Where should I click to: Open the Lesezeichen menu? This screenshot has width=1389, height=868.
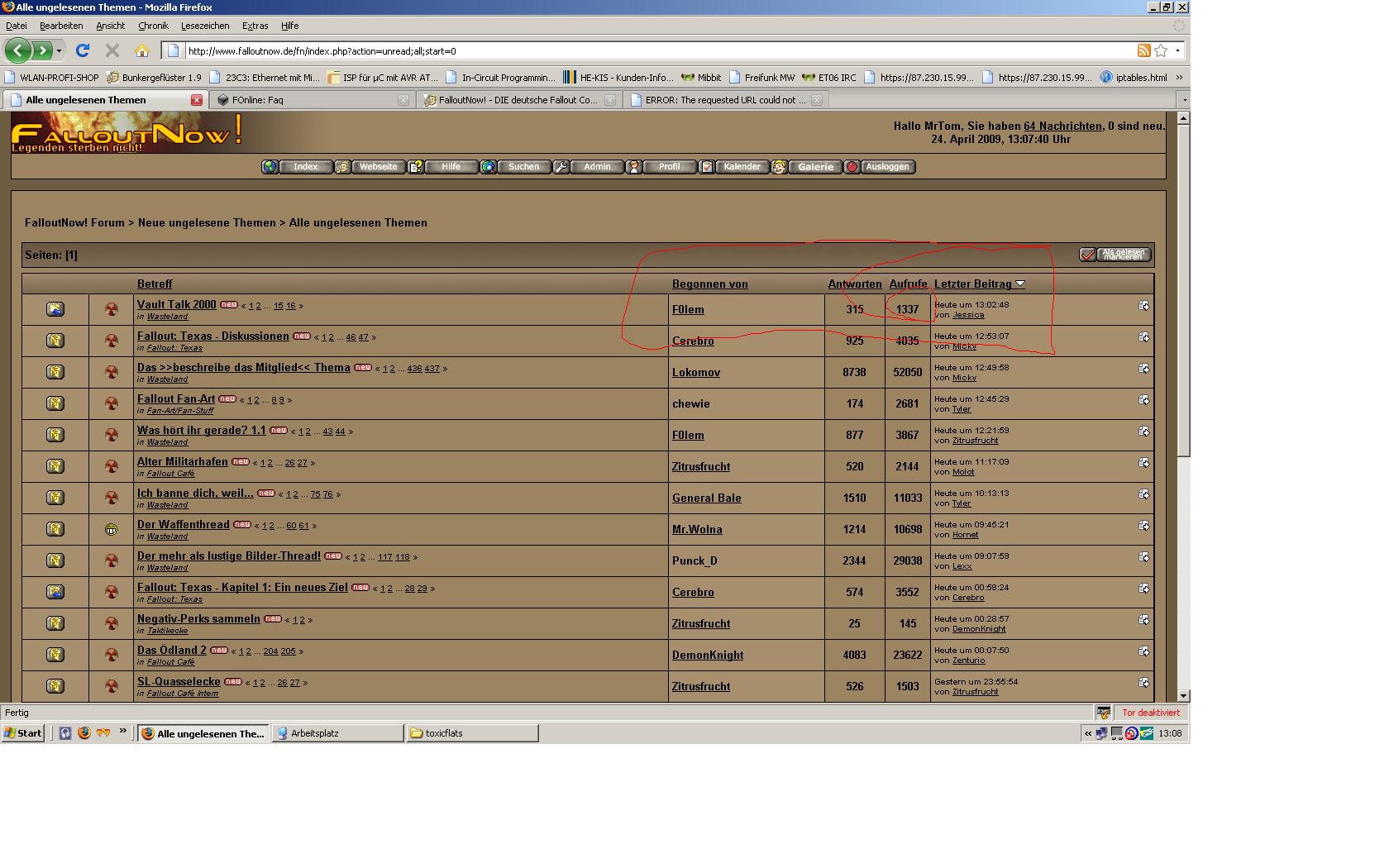(204, 26)
